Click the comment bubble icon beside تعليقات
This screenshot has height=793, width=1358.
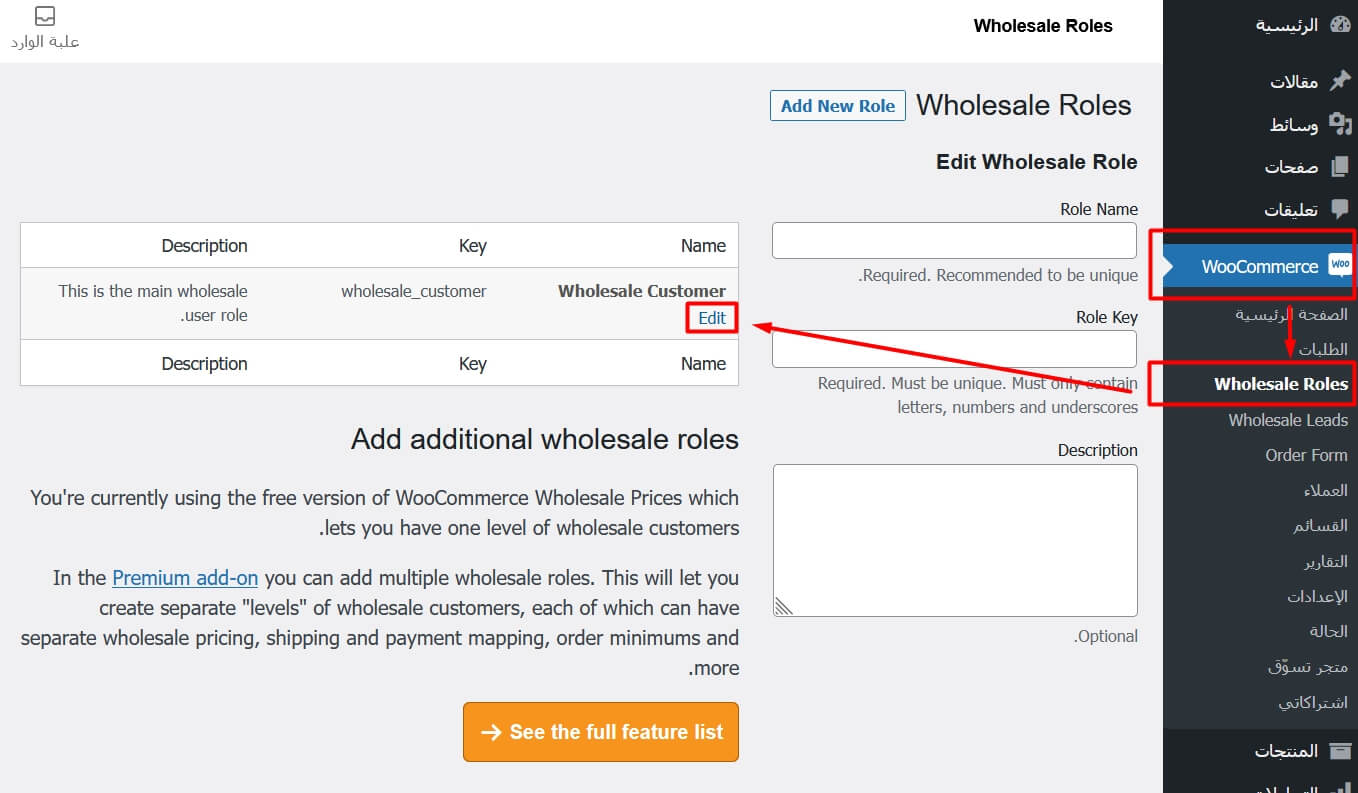click(x=1340, y=209)
